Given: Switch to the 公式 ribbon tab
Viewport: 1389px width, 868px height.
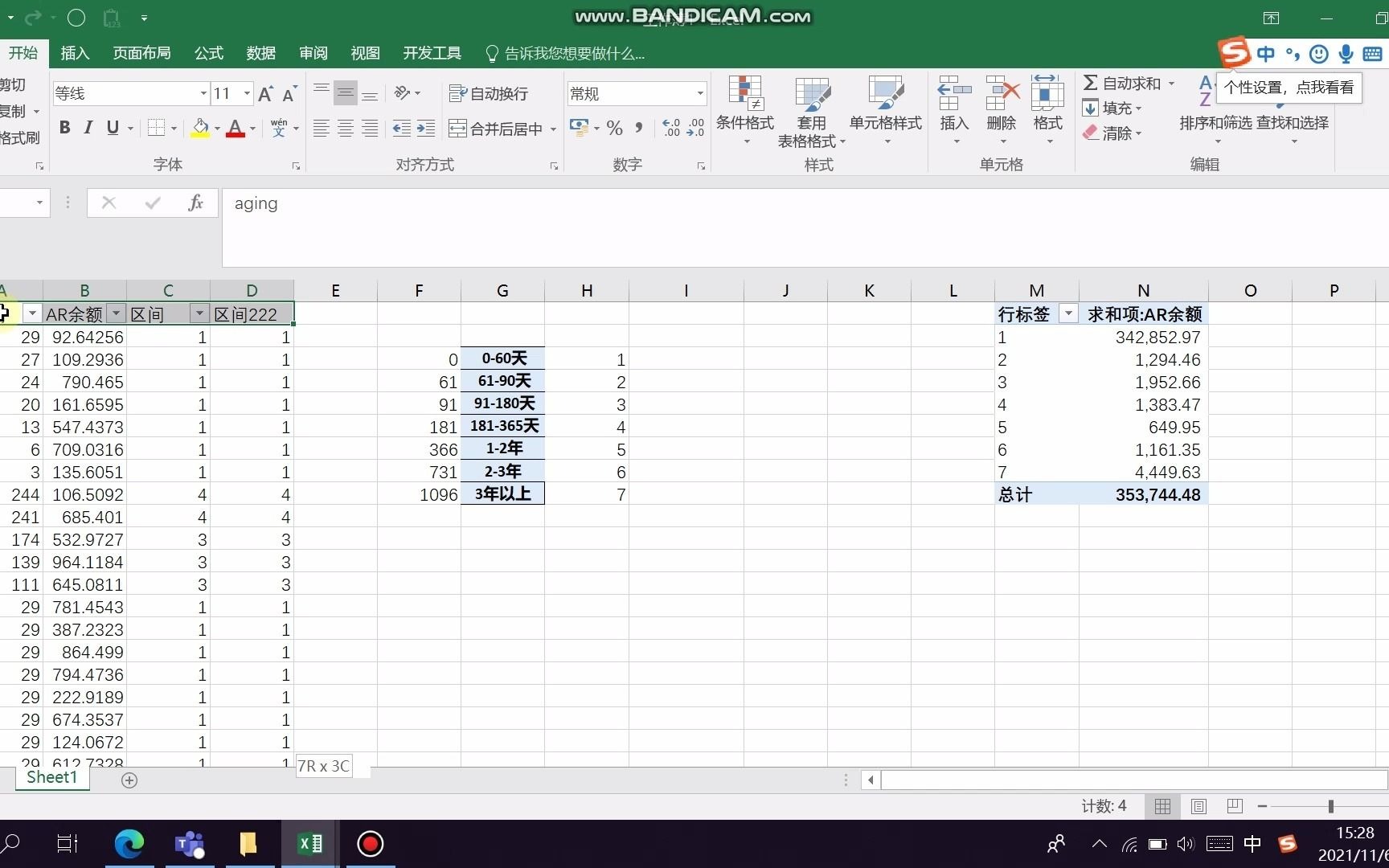Looking at the screenshot, I should point(209,53).
